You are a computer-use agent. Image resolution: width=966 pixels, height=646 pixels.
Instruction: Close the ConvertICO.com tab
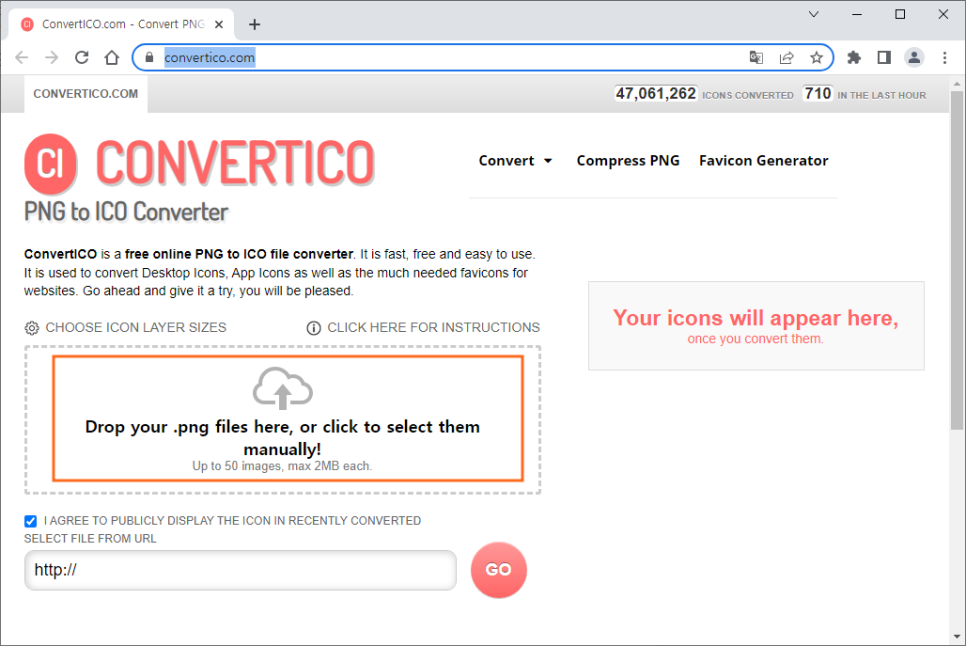pos(219,25)
